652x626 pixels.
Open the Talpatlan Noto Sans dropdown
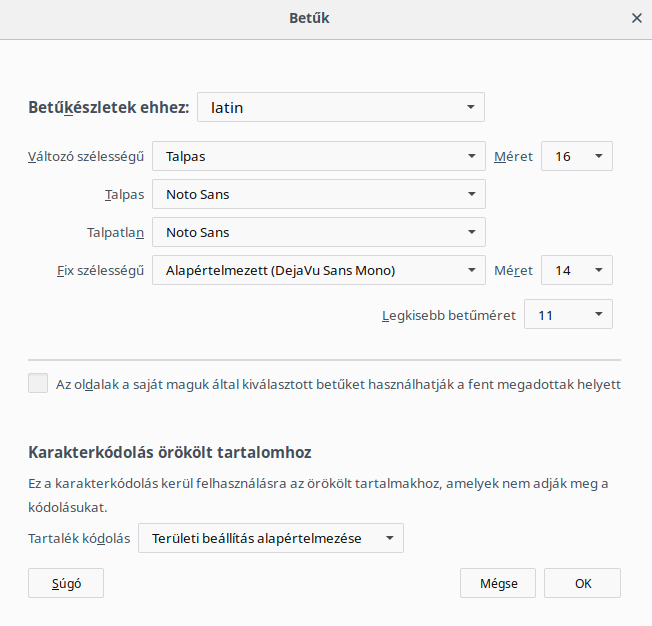[319, 232]
